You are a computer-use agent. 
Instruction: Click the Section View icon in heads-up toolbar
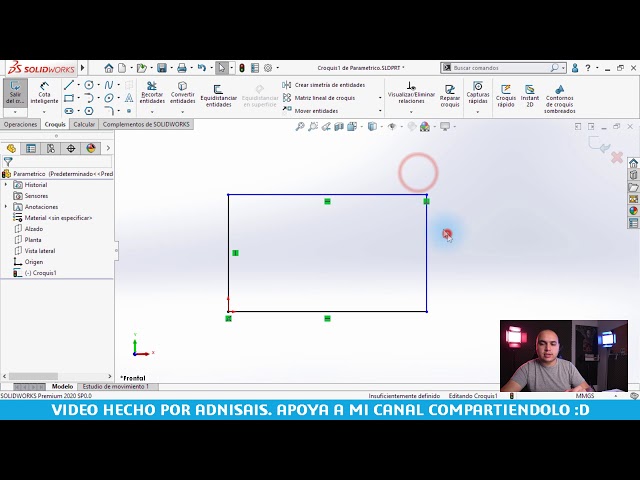pyautogui.click(x=339, y=127)
